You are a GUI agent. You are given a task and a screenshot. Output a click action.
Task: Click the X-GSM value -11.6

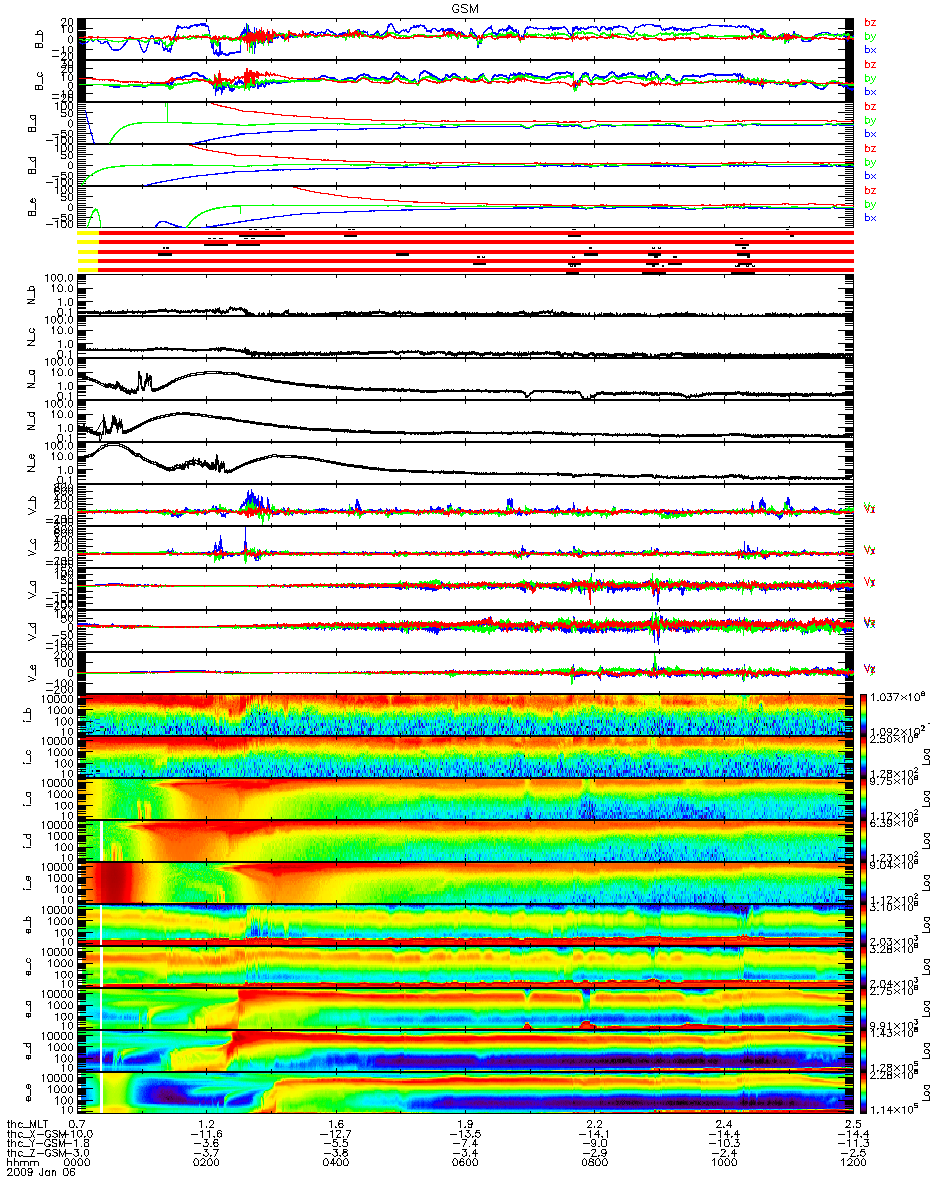pos(205,1133)
